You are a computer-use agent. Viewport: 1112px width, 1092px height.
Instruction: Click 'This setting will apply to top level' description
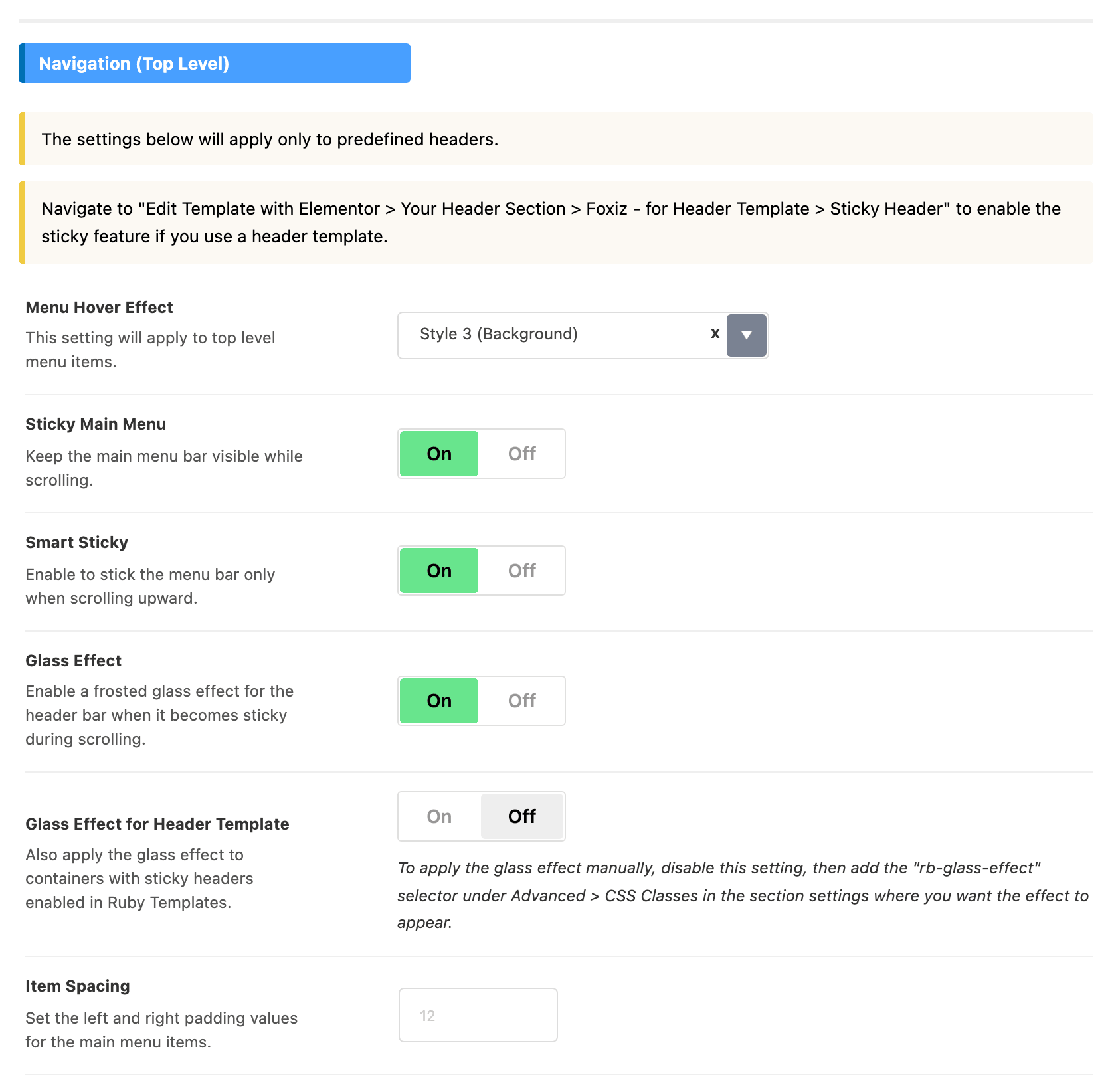[150, 350]
